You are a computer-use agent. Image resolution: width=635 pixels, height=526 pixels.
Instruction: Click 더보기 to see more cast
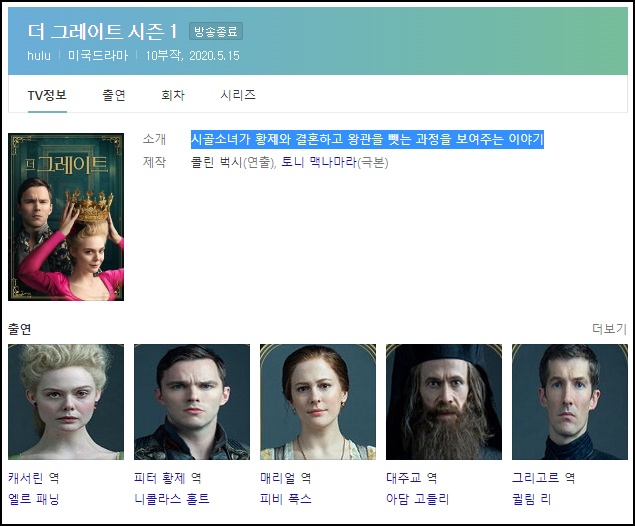609,329
